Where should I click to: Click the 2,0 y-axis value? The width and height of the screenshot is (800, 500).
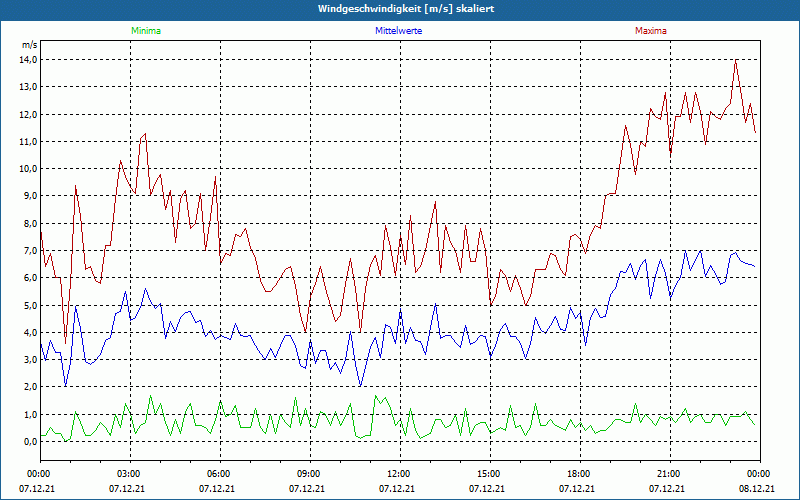pos(31,387)
